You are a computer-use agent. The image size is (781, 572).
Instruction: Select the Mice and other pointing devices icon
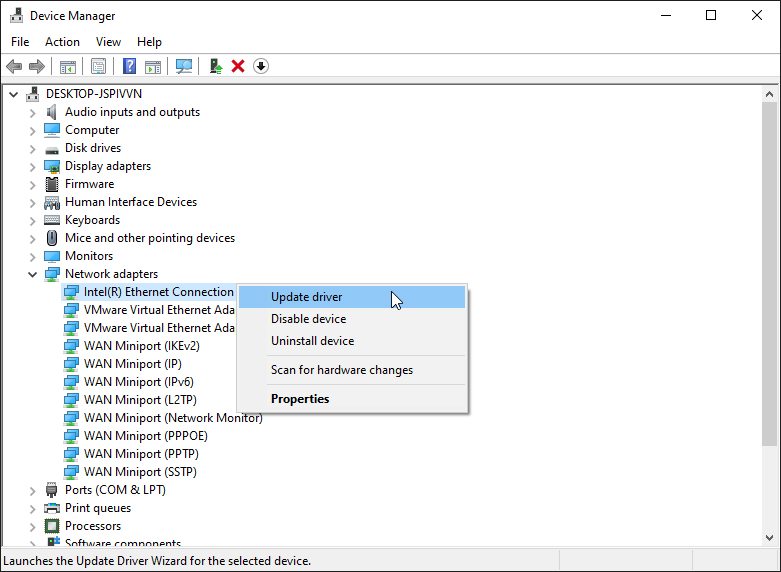[52, 238]
